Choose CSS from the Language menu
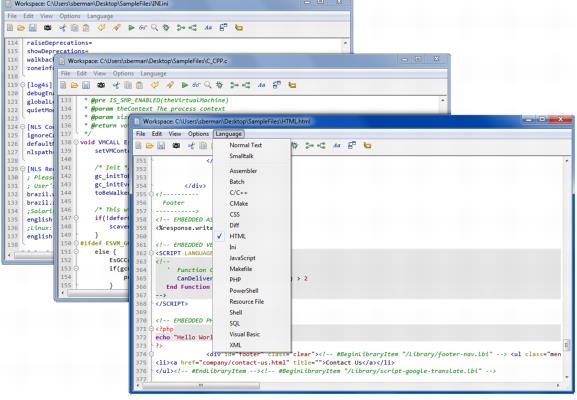This screenshot has height=400, width=577. [252, 215]
